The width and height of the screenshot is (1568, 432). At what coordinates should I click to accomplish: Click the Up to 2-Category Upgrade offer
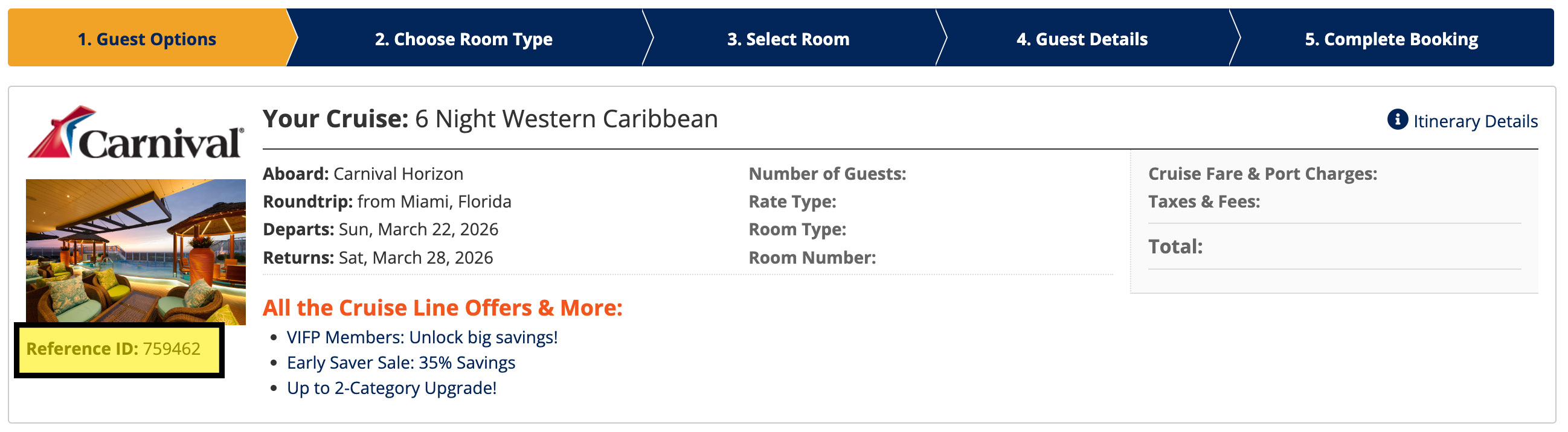(x=391, y=388)
